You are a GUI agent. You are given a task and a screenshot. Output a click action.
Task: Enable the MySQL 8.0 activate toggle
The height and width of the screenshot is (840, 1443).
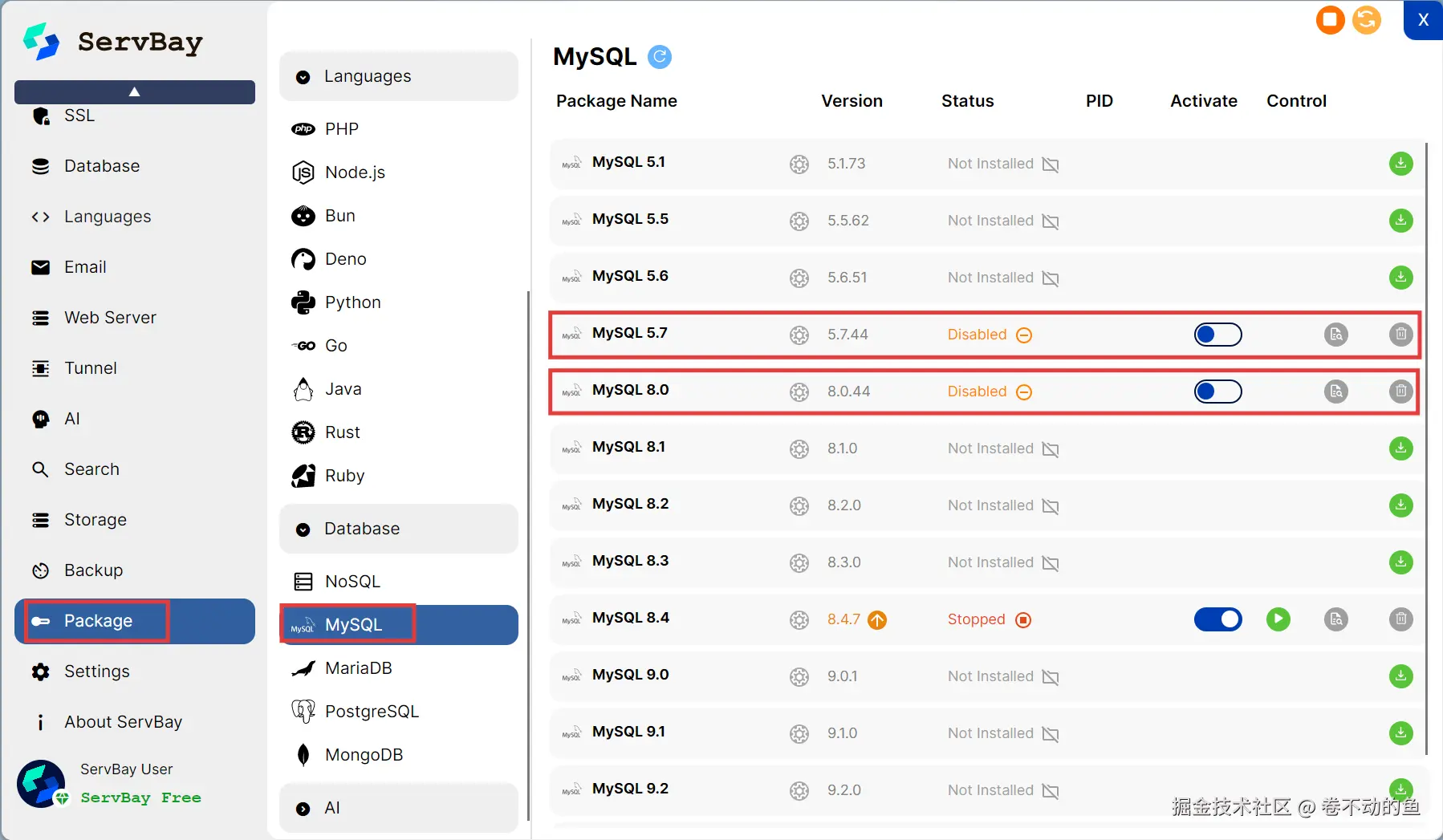tap(1217, 392)
